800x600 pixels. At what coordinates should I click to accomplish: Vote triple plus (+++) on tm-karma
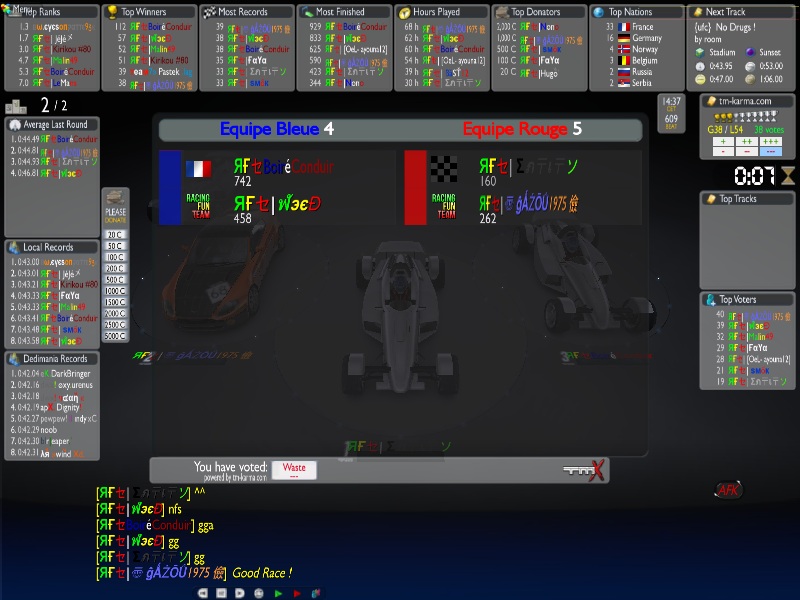(770, 141)
